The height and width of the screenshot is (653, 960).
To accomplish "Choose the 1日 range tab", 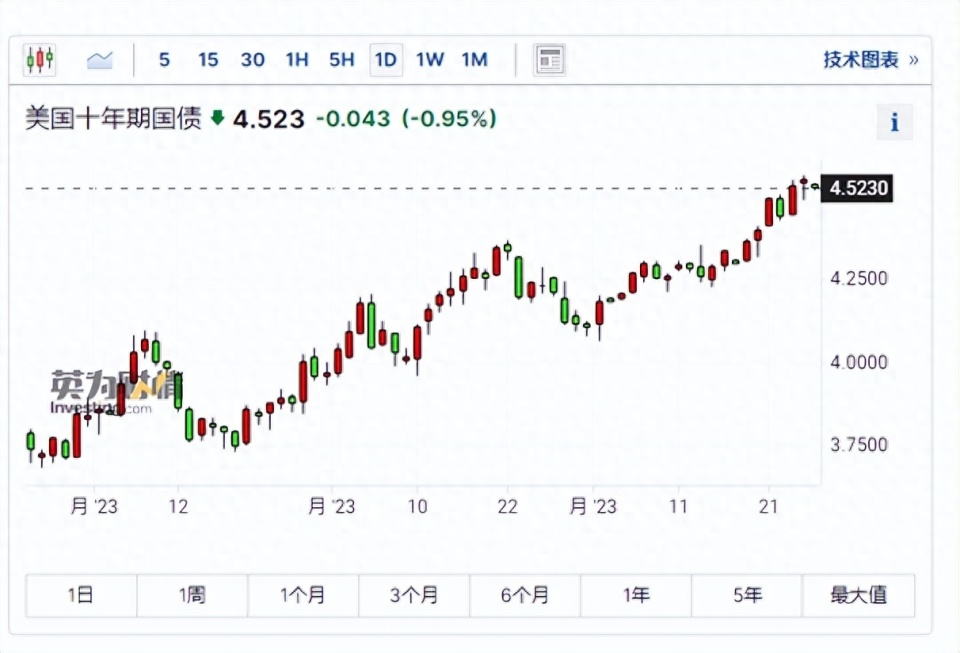I will [81, 595].
